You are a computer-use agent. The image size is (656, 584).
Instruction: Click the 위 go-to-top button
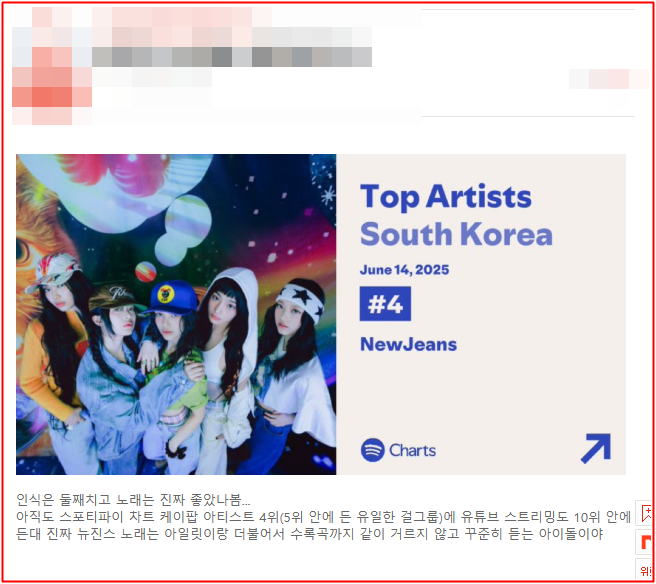click(x=645, y=570)
